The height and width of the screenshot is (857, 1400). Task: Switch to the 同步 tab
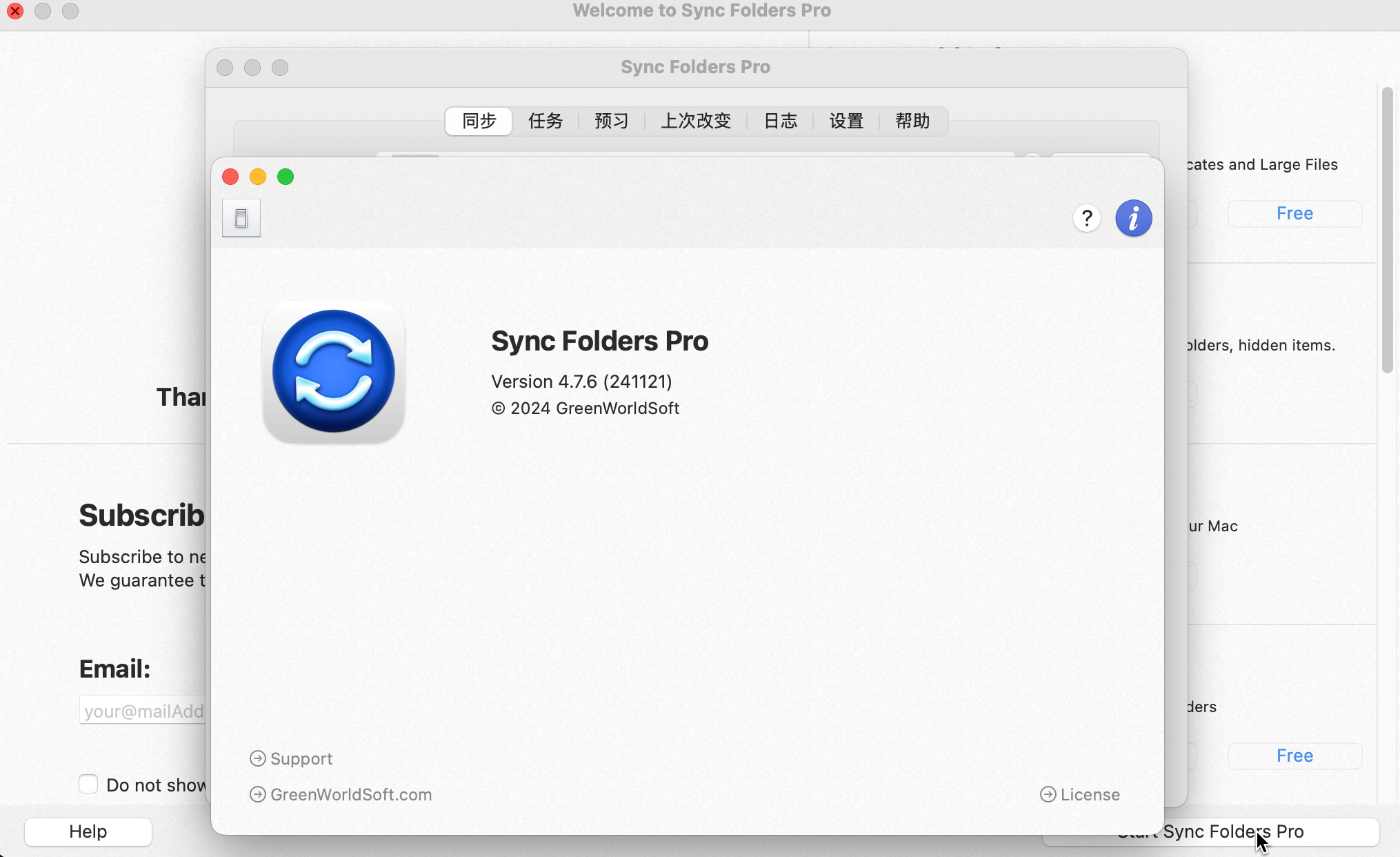pos(479,121)
